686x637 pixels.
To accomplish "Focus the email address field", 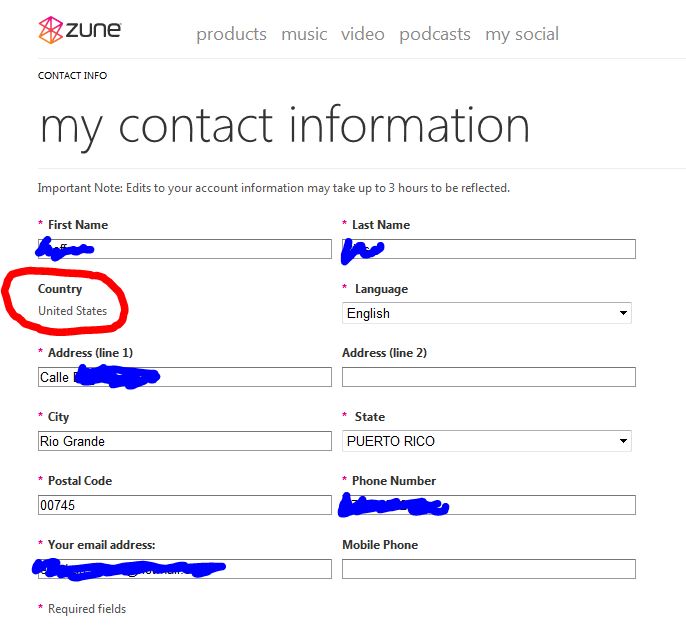I will pyautogui.click(x=185, y=569).
